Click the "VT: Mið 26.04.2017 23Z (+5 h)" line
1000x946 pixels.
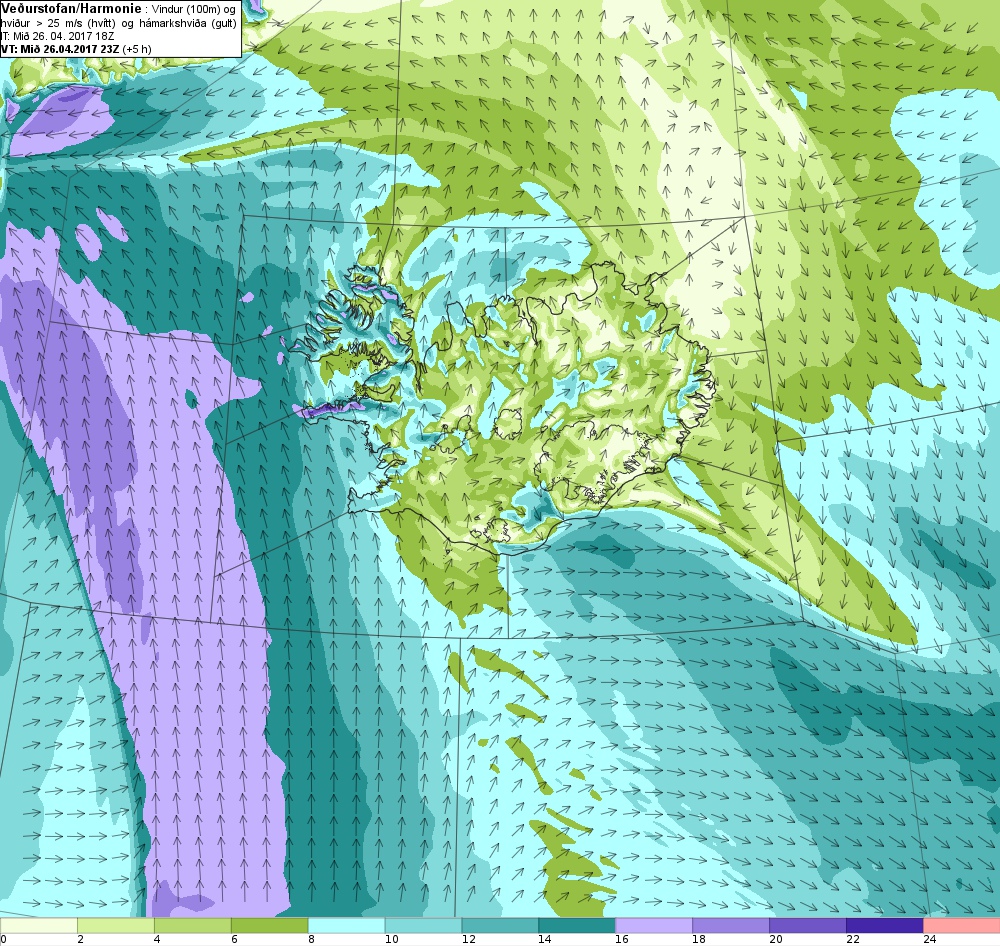tap(77, 49)
